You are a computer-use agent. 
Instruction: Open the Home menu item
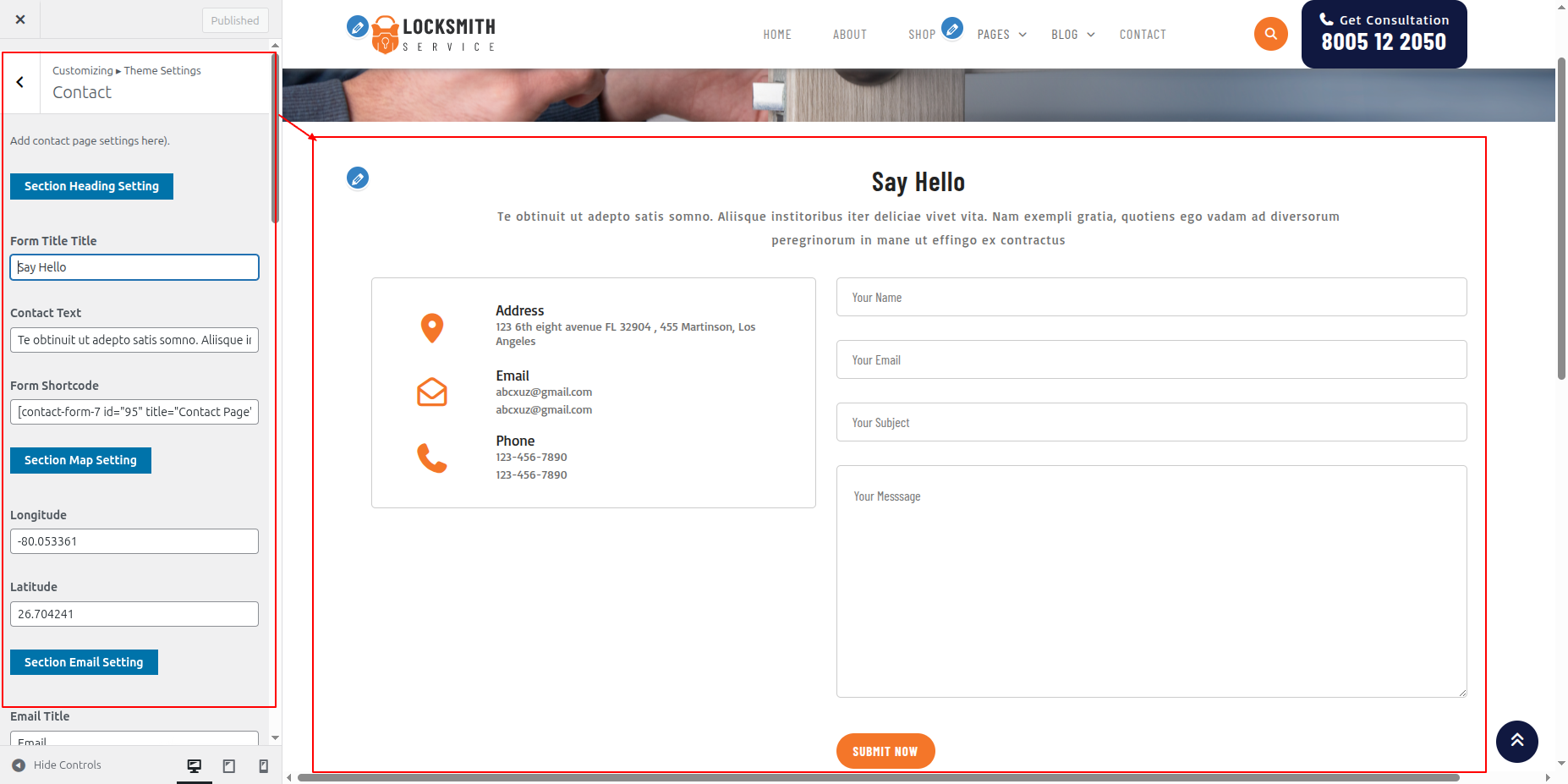776,35
